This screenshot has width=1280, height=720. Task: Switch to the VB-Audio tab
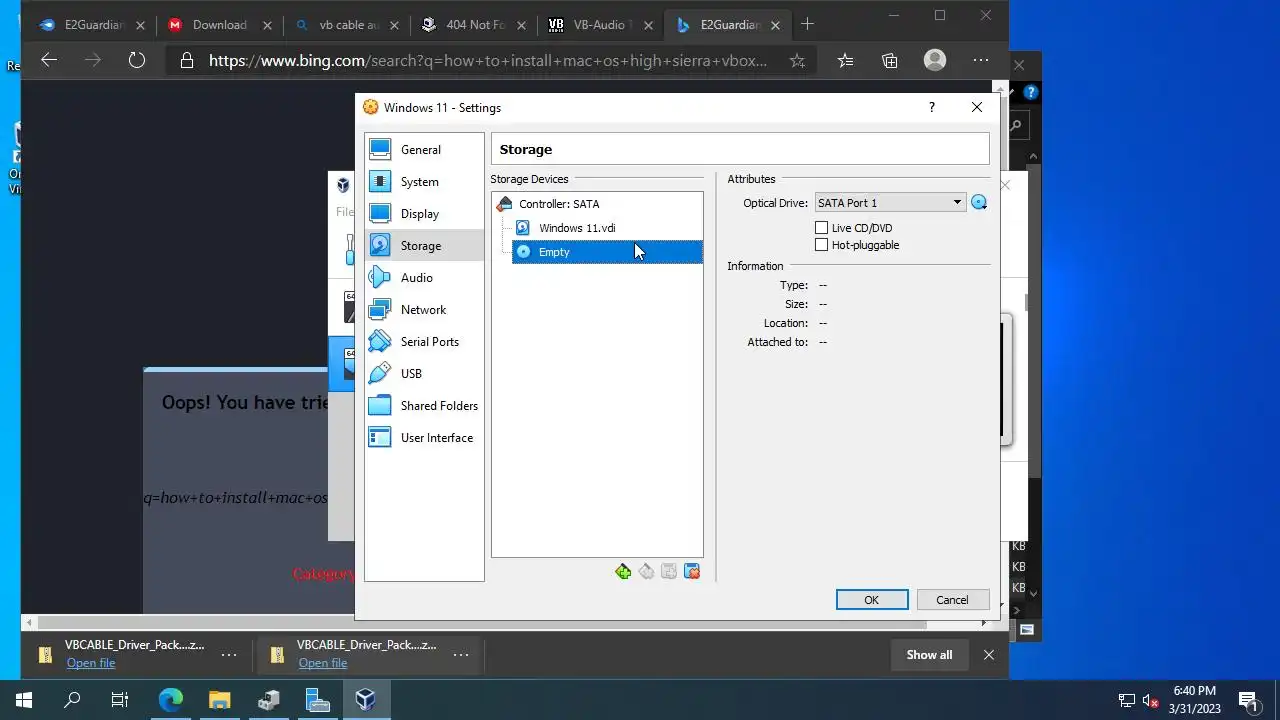pyautogui.click(x=600, y=25)
